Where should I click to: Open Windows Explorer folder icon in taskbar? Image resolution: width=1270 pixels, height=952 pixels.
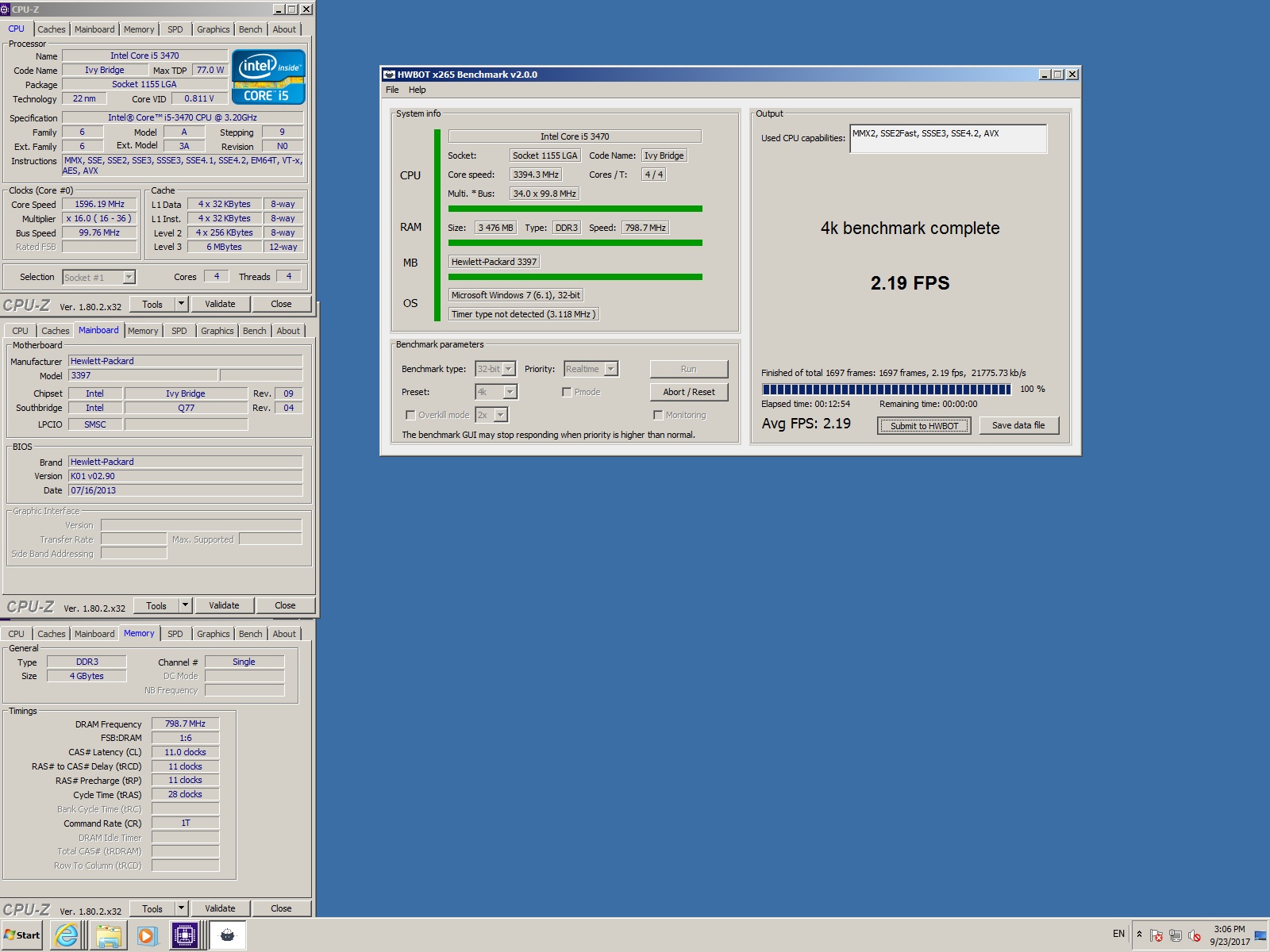click(x=108, y=935)
